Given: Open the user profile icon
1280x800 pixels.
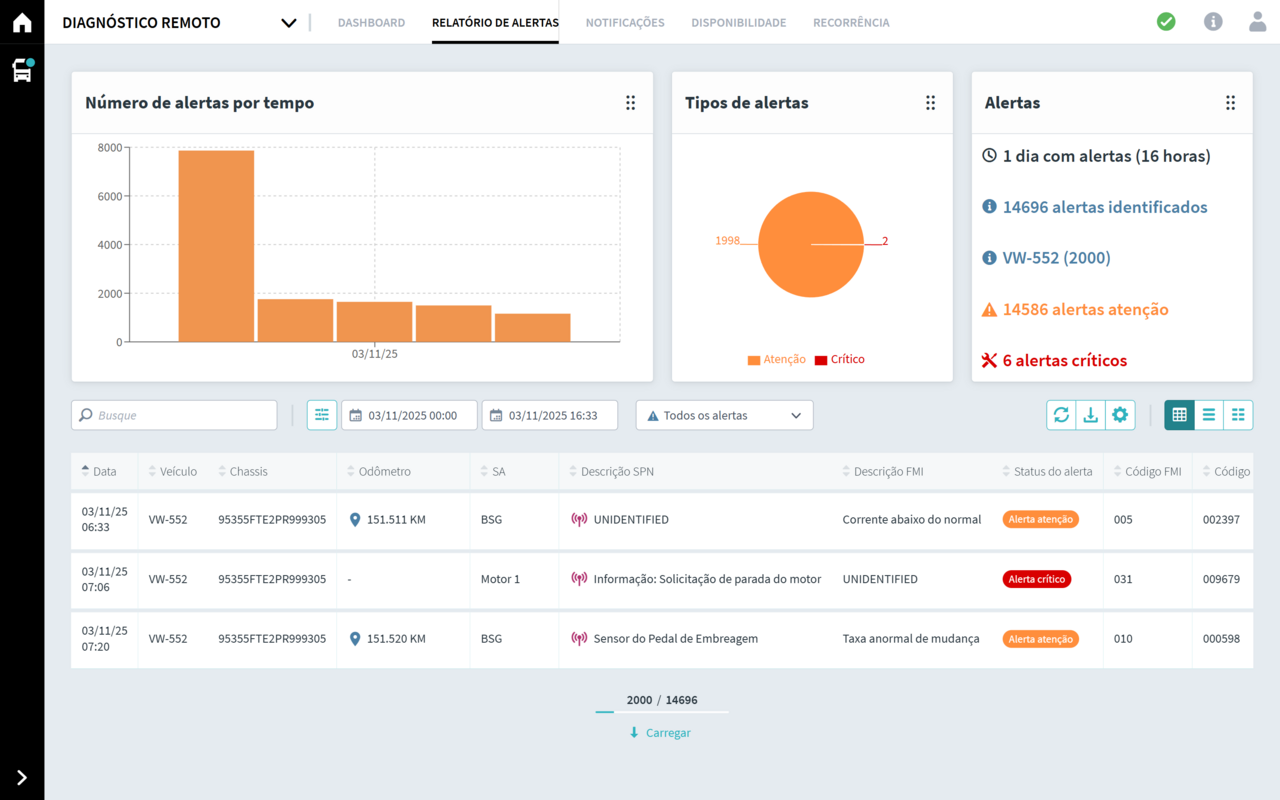Looking at the screenshot, I should point(1257,22).
